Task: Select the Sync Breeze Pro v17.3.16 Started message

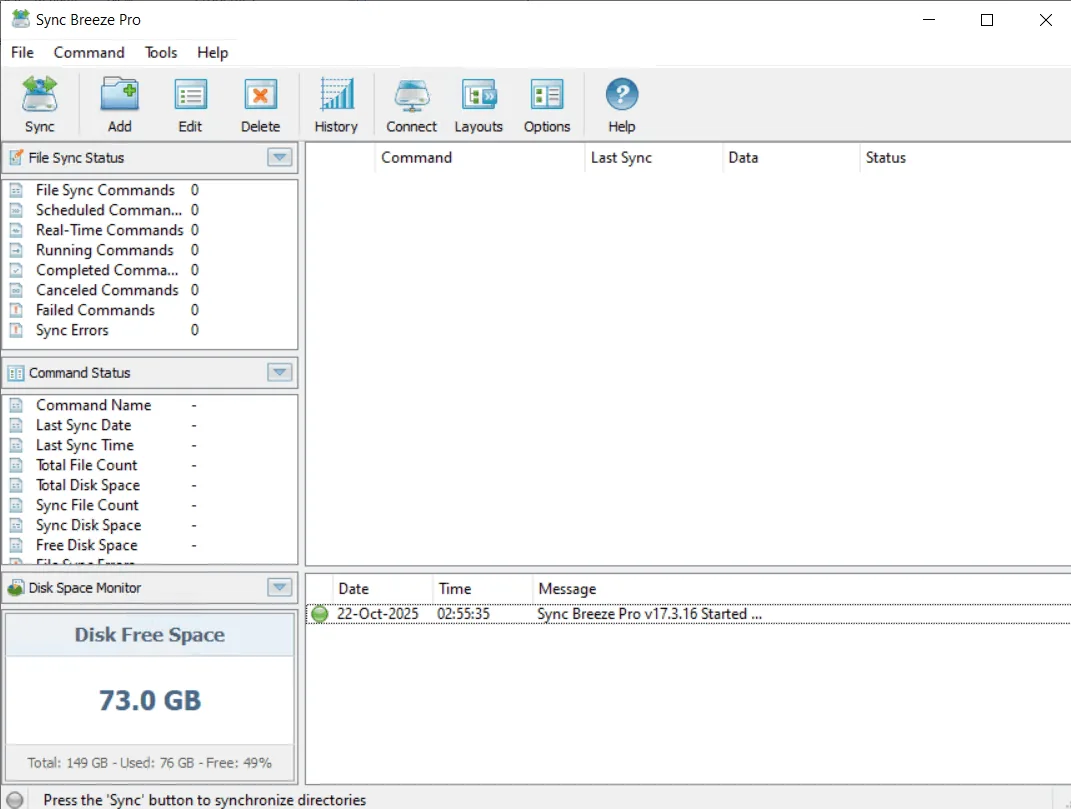Action: click(x=650, y=614)
